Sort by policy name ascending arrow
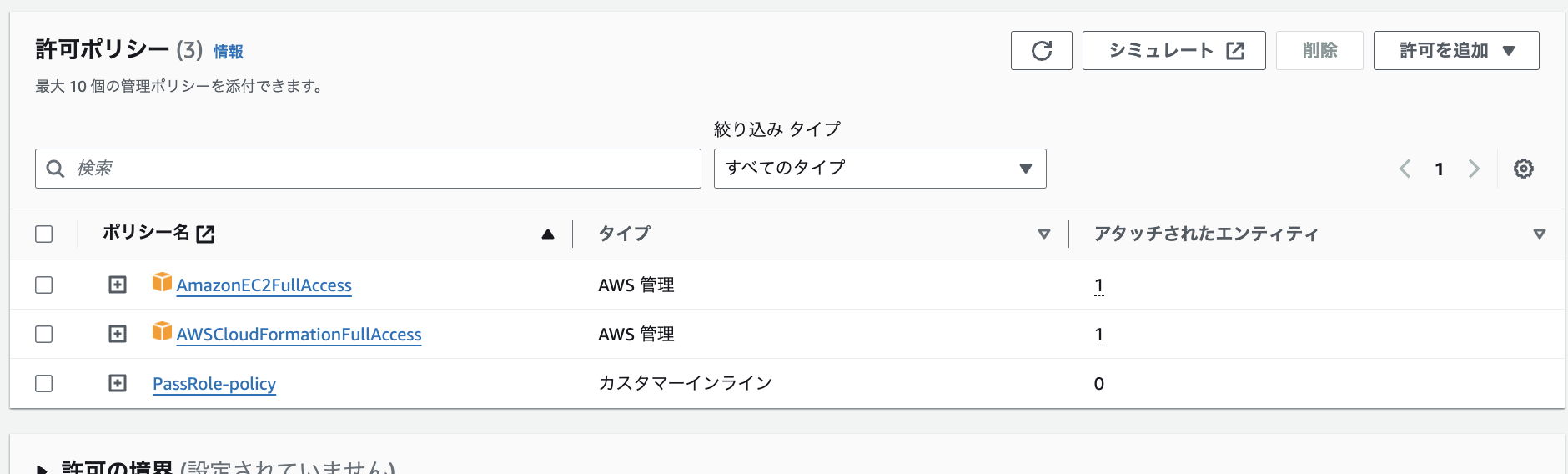 548,234
